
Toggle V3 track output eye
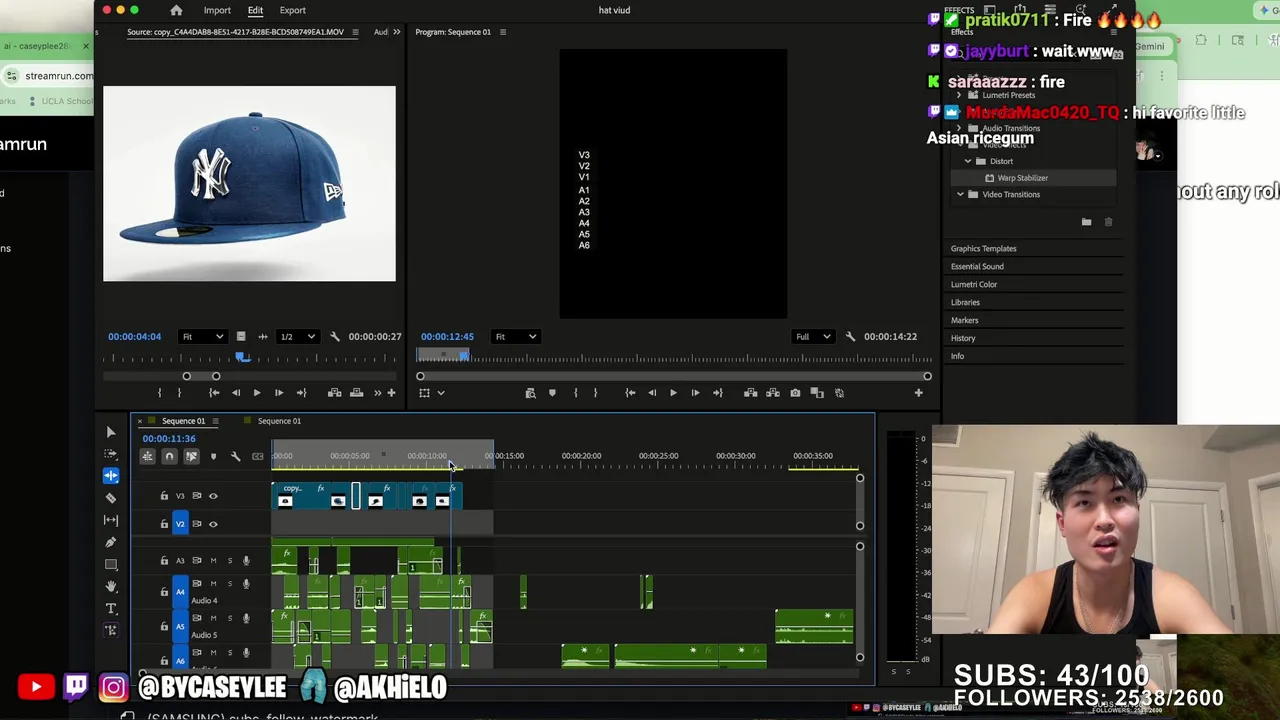tap(213, 496)
